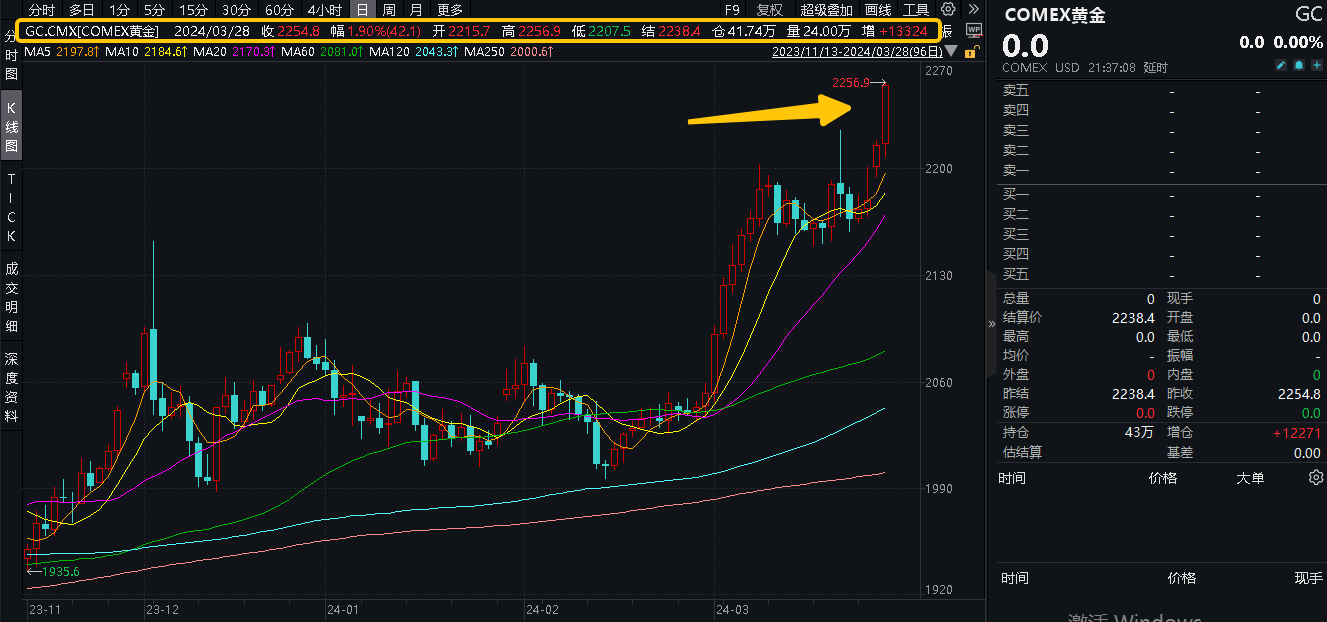Expand the date range dropdown triangle

951,51
